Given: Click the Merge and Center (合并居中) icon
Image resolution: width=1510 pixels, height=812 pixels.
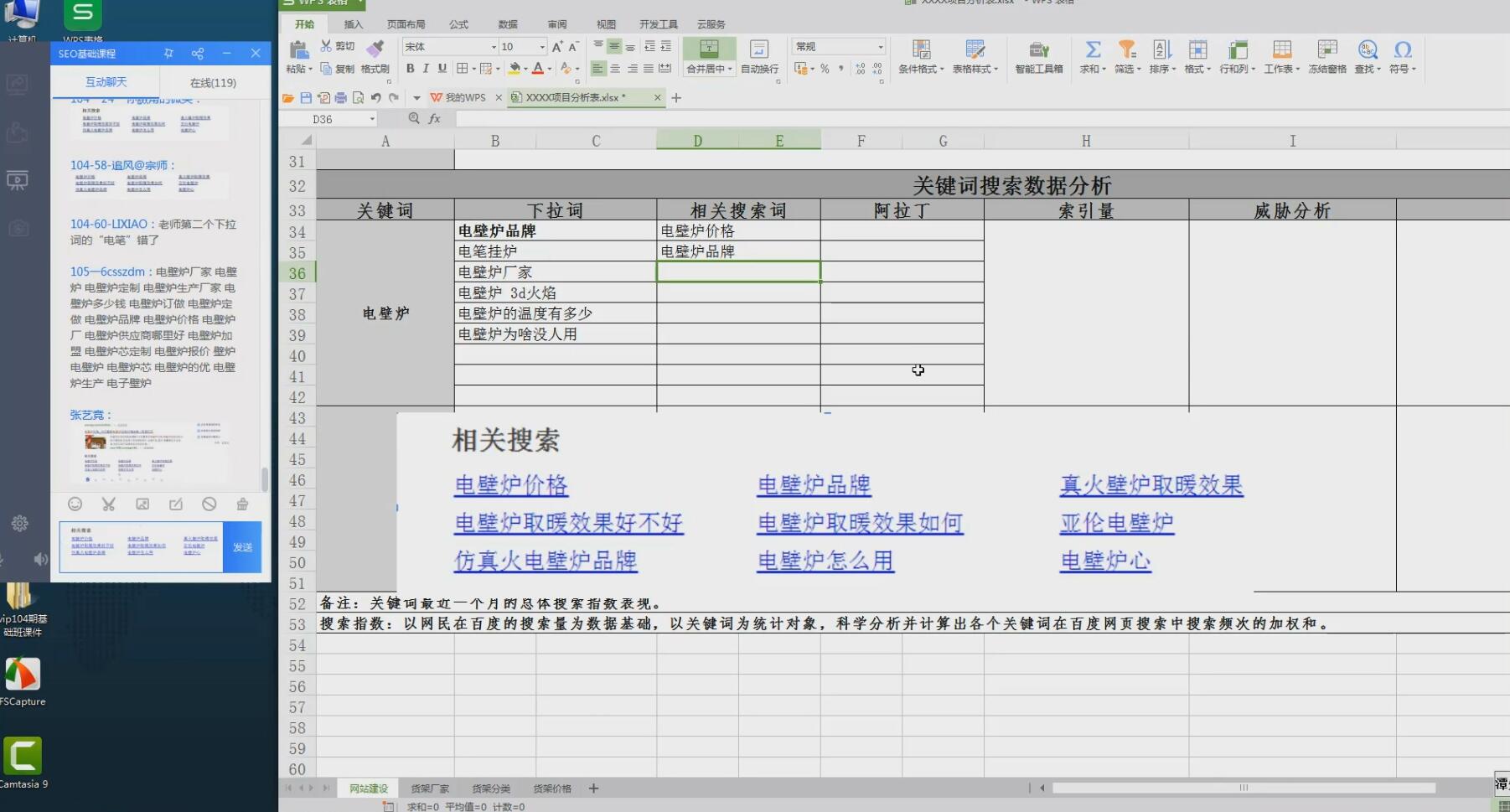Looking at the screenshot, I should 709,49.
